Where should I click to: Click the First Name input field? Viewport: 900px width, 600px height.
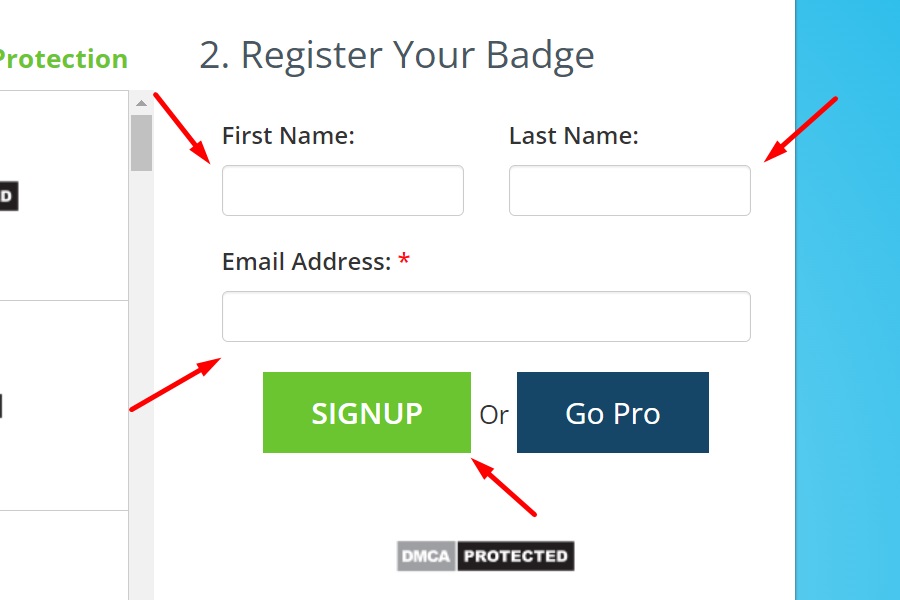pyautogui.click(x=343, y=191)
